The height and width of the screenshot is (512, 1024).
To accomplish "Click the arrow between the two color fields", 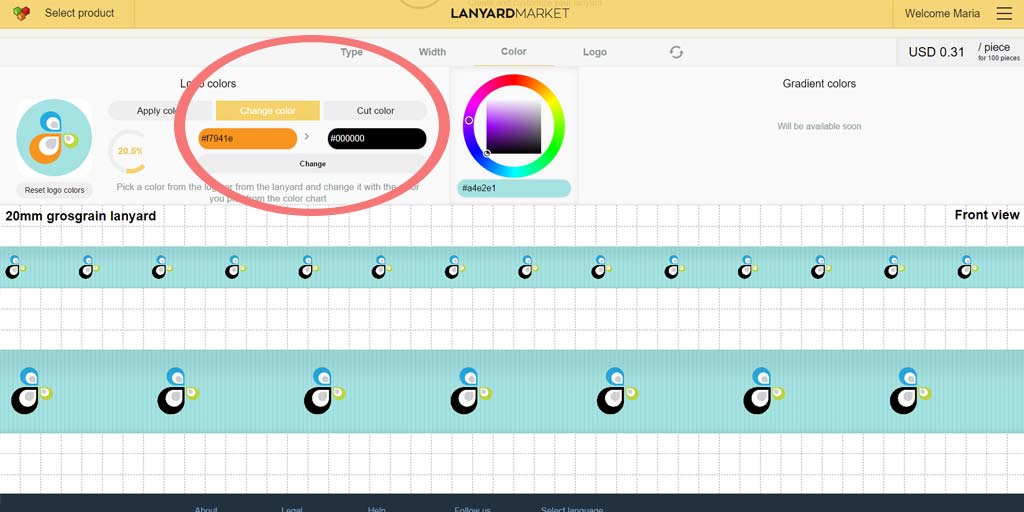I will (x=307, y=138).
